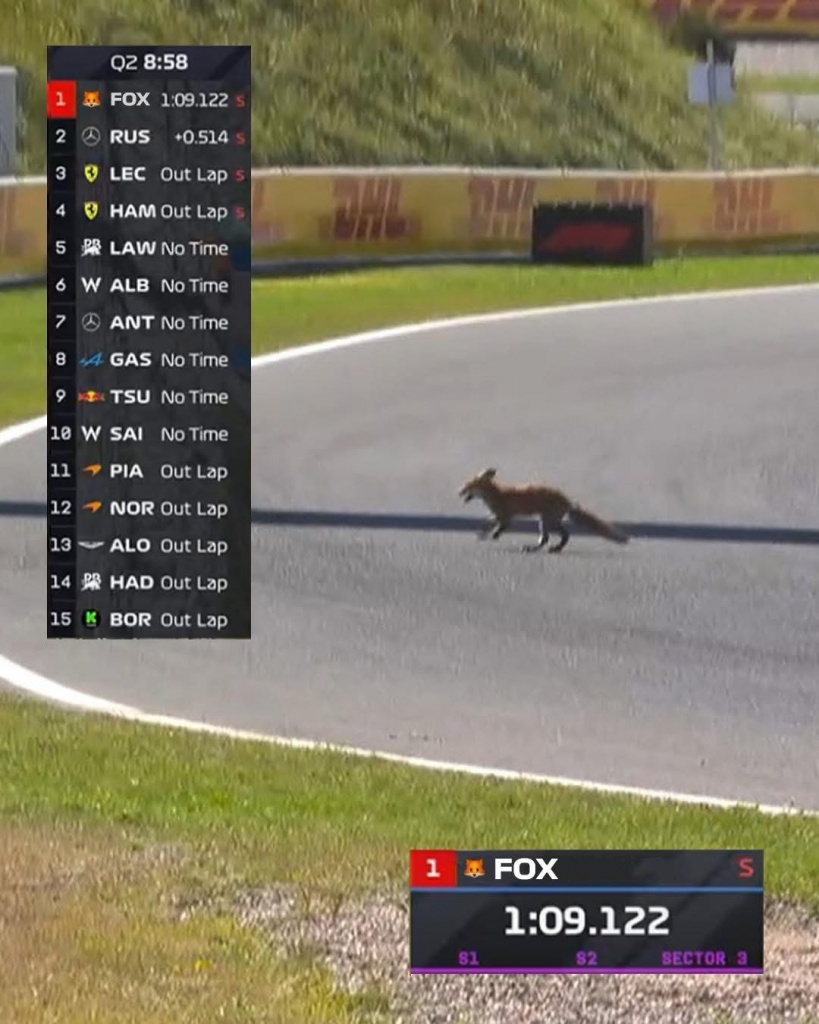Click the SECTOR 3 label in timing bar
Viewport: 819px width, 1024px height.
[x=704, y=958]
